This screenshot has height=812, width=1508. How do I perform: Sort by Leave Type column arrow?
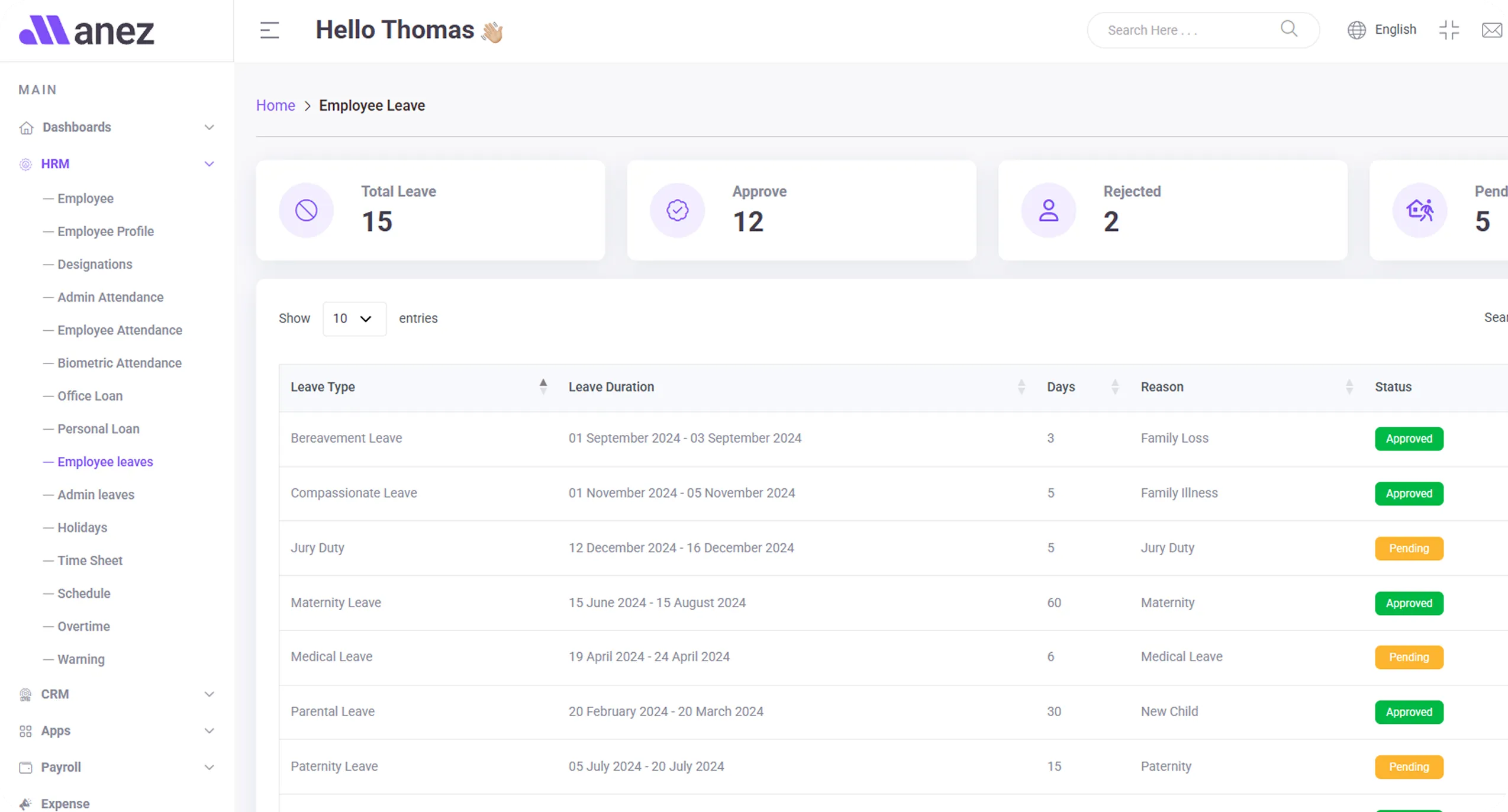pos(543,386)
